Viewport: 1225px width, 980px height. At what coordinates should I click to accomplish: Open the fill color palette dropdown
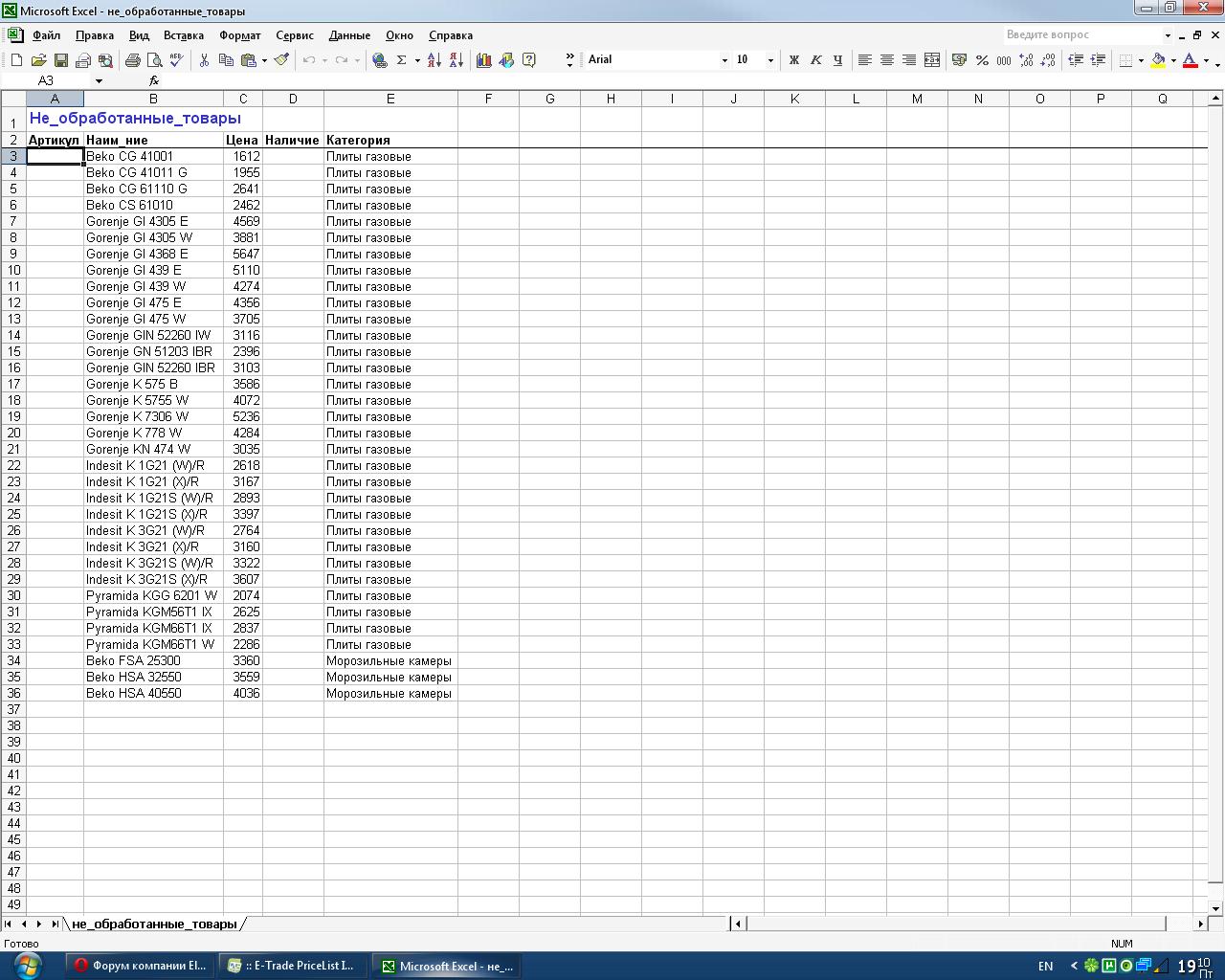[1173, 60]
